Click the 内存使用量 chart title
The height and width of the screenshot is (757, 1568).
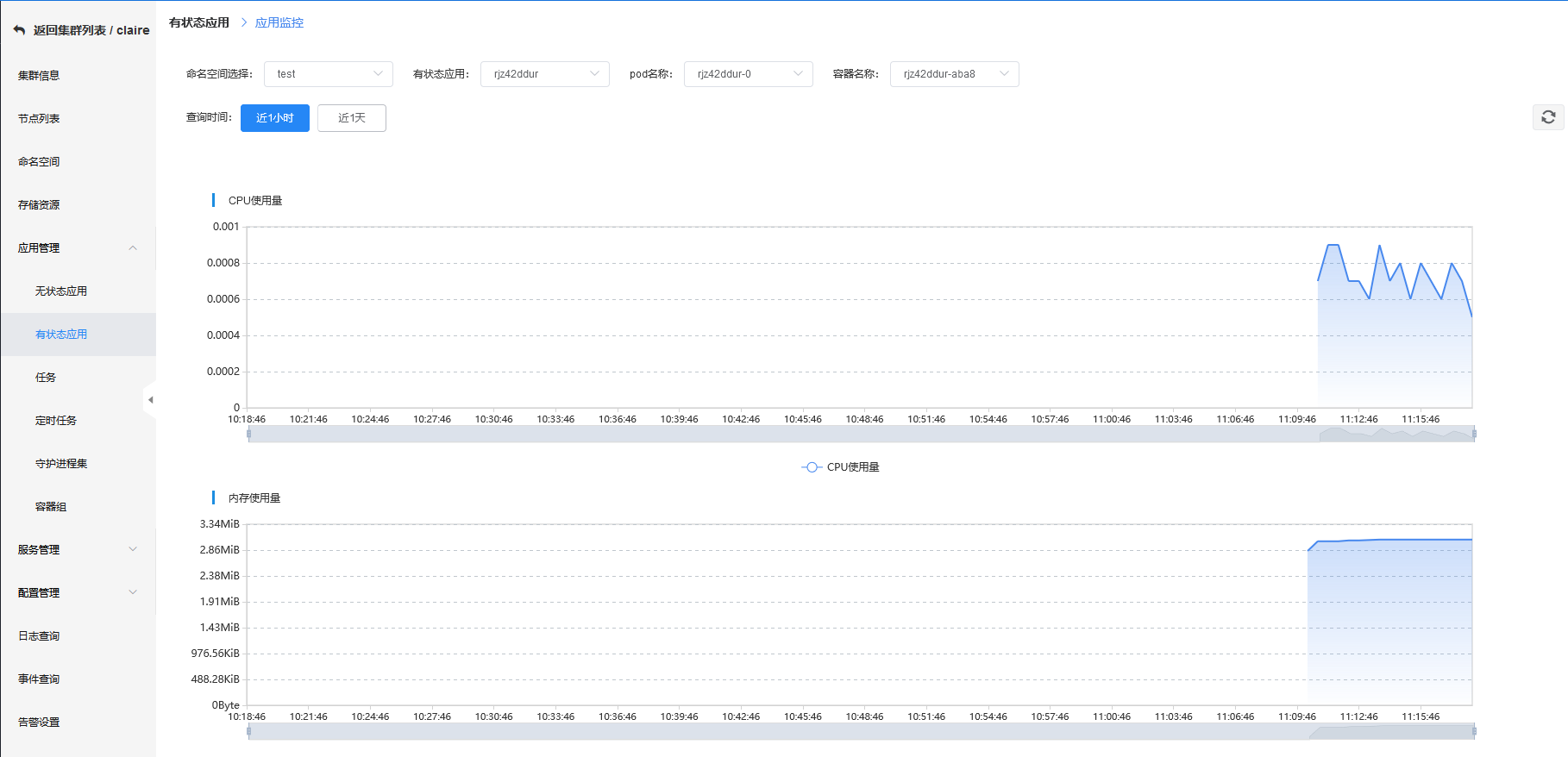pos(254,498)
